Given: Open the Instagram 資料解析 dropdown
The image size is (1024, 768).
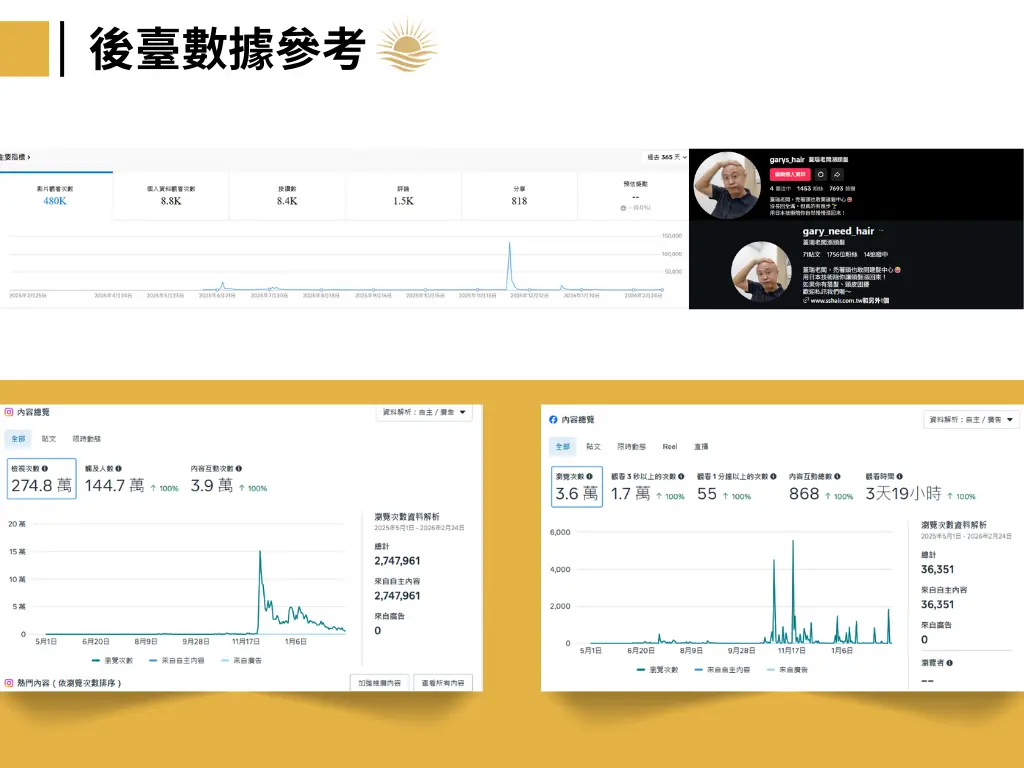Looking at the screenshot, I should (425, 412).
